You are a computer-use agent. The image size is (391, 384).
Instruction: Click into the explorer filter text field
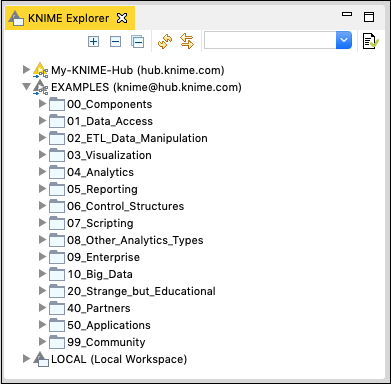point(270,40)
